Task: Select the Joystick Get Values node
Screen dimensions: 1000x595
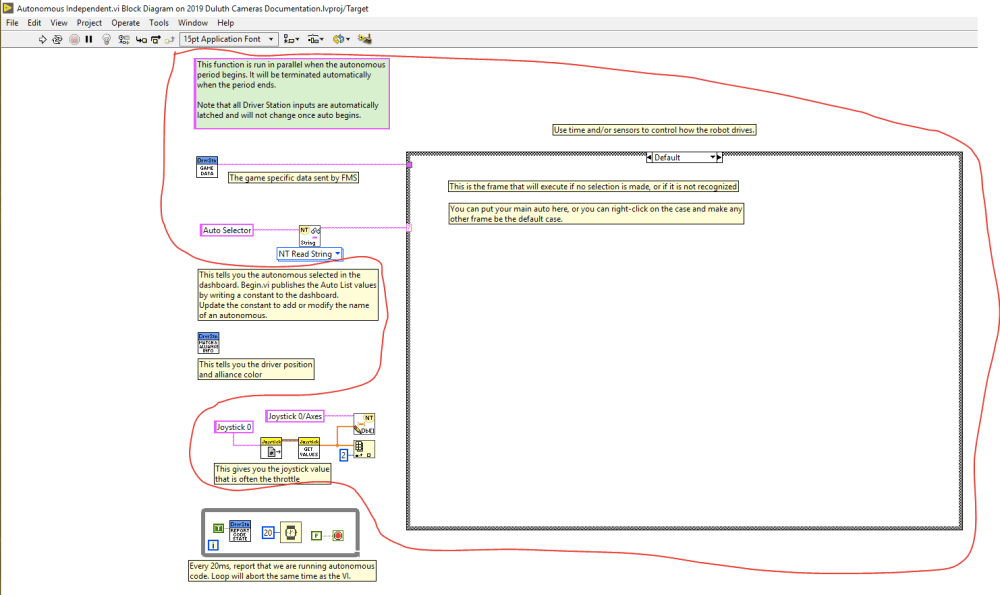Action: (309, 448)
